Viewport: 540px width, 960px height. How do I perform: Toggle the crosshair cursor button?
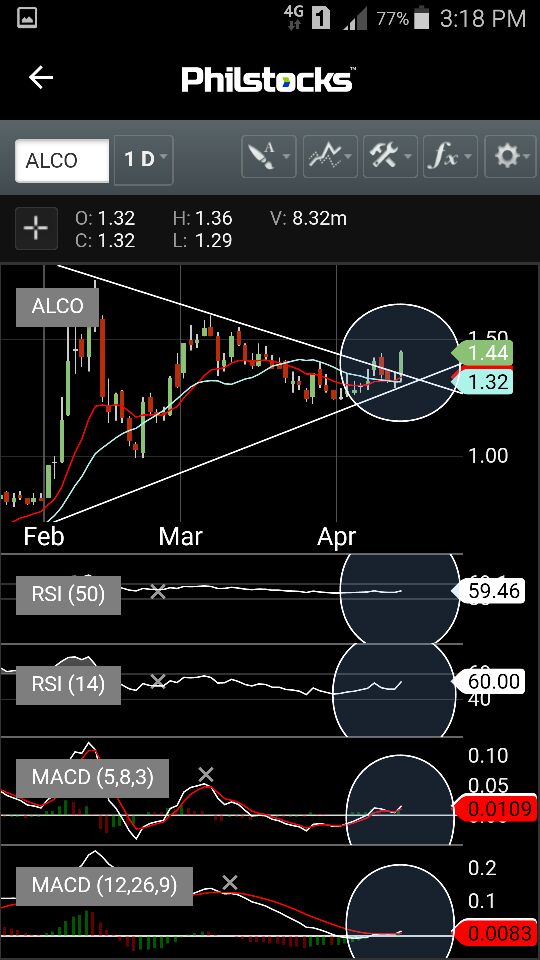pos(36,228)
